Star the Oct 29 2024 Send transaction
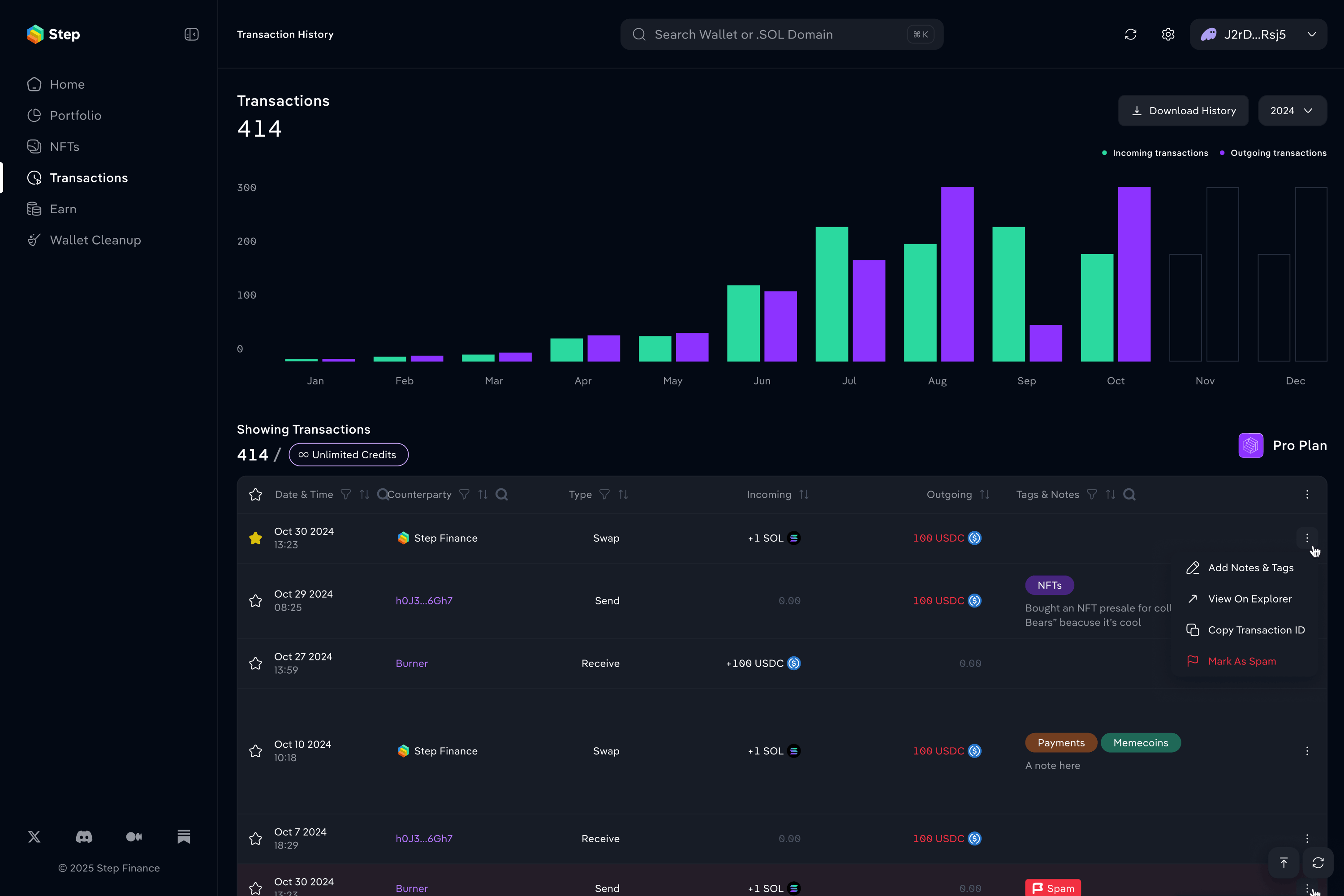 tap(255, 601)
